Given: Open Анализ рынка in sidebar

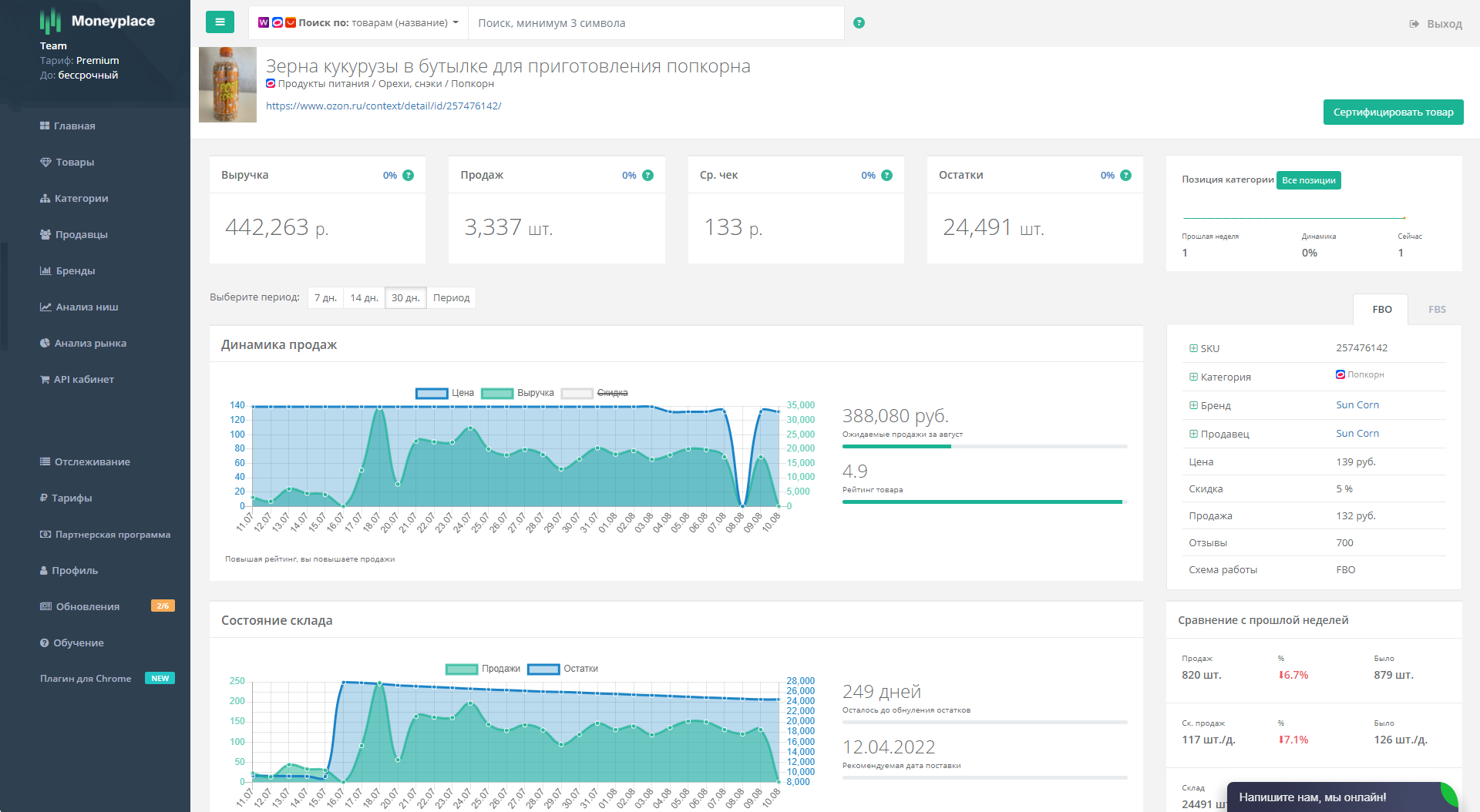Looking at the screenshot, I should click(x=89, y=343).
